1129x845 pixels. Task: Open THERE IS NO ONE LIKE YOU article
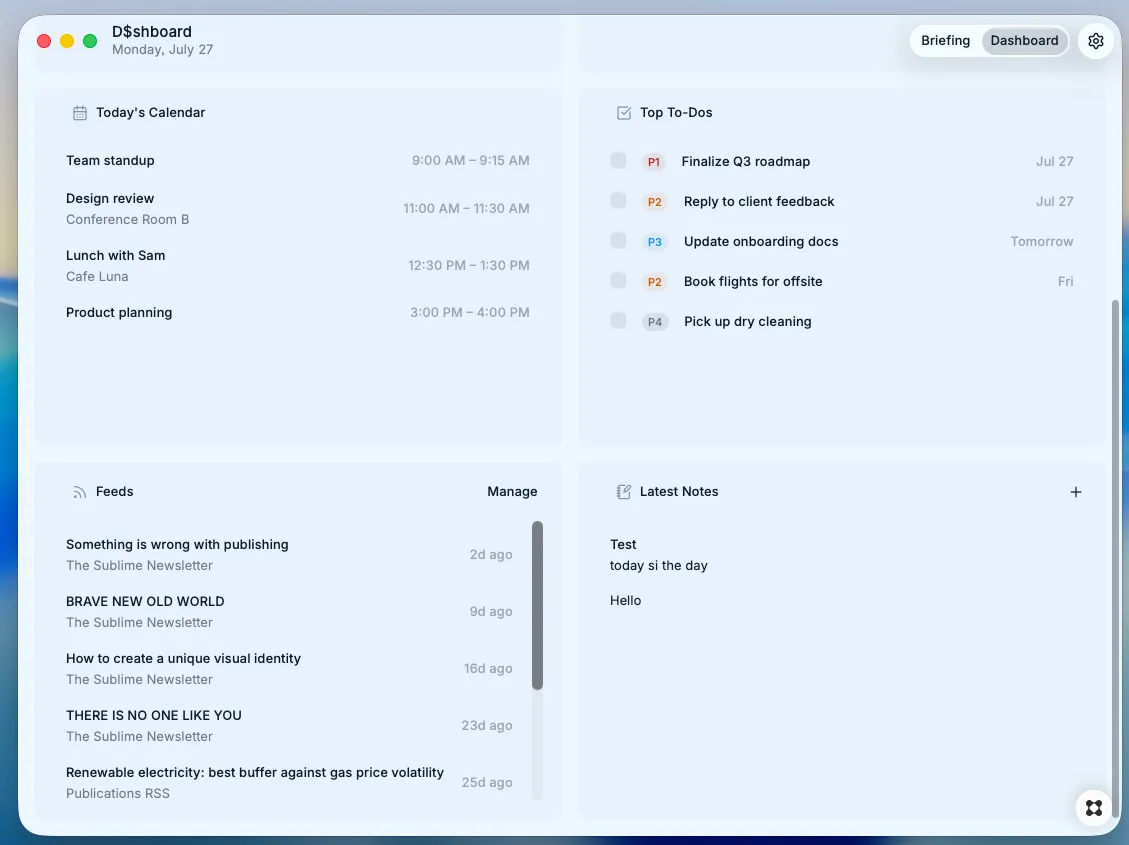289,726
